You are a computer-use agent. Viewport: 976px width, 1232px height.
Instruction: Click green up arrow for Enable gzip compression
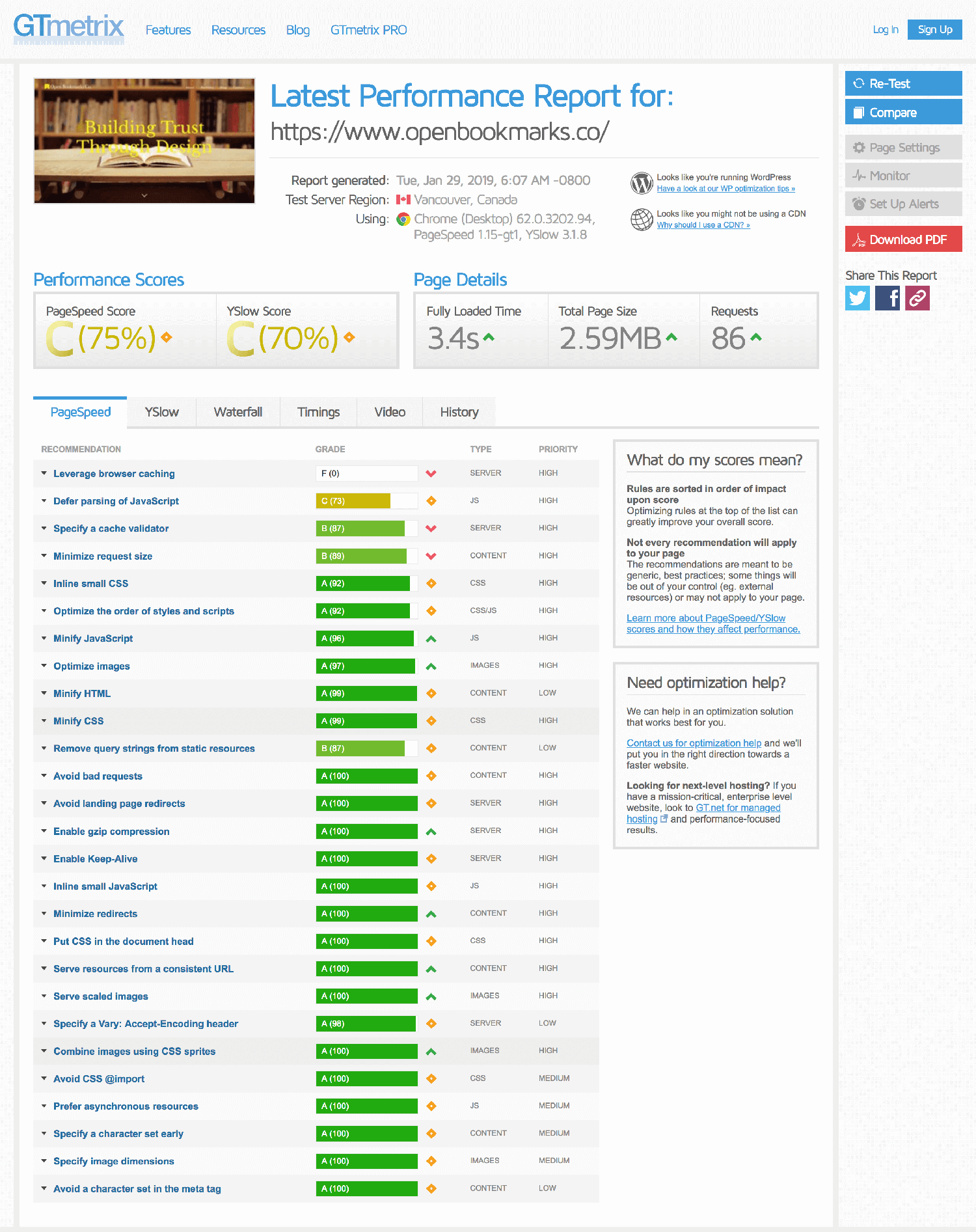point(431,832)
